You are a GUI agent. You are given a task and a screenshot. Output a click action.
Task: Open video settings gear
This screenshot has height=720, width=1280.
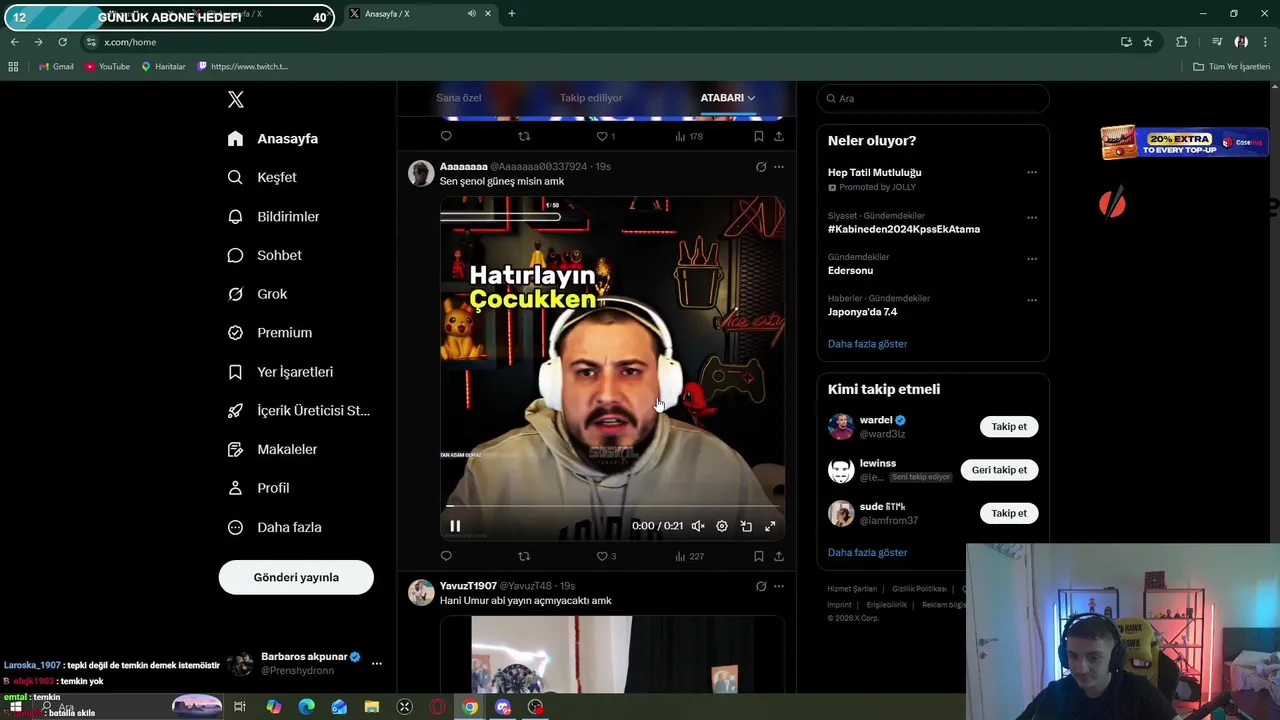coord(722,526)
